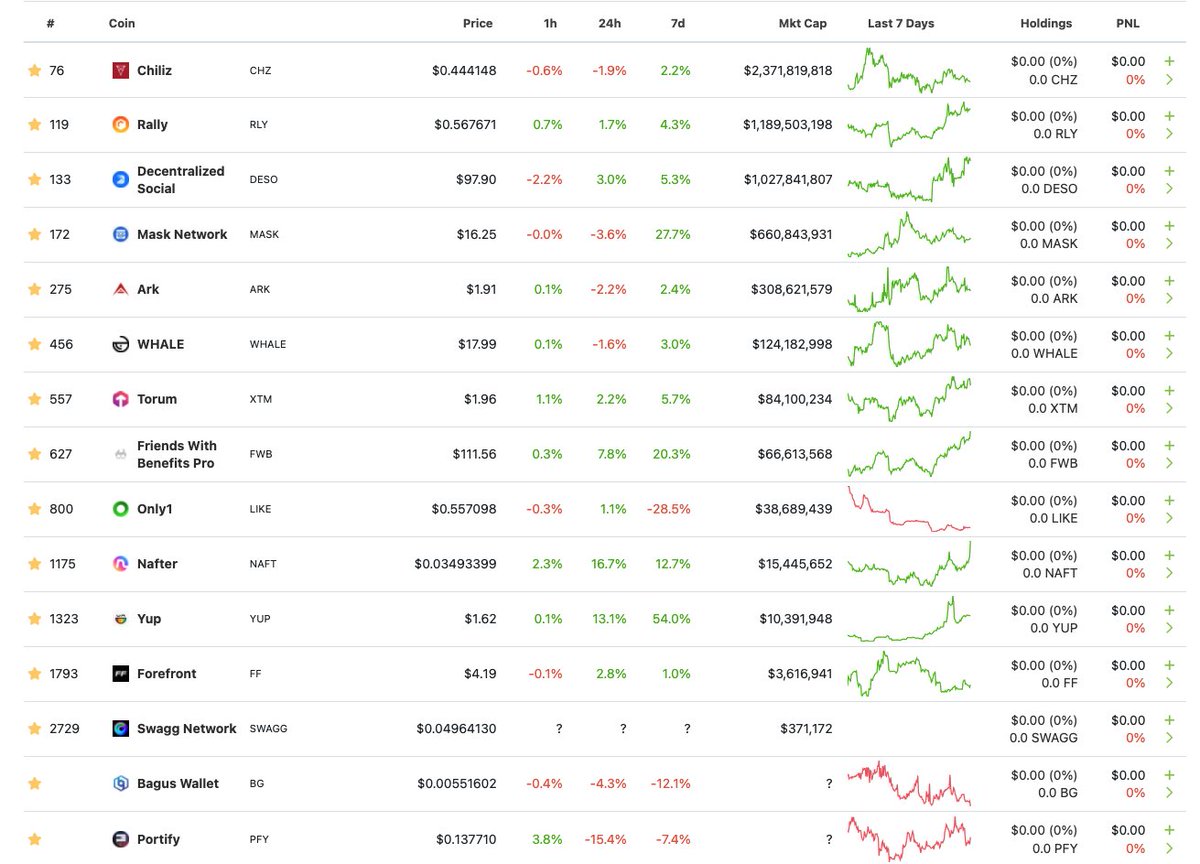
Task: Open the Nafter coin page link
Action: click(x=157, y=564)
